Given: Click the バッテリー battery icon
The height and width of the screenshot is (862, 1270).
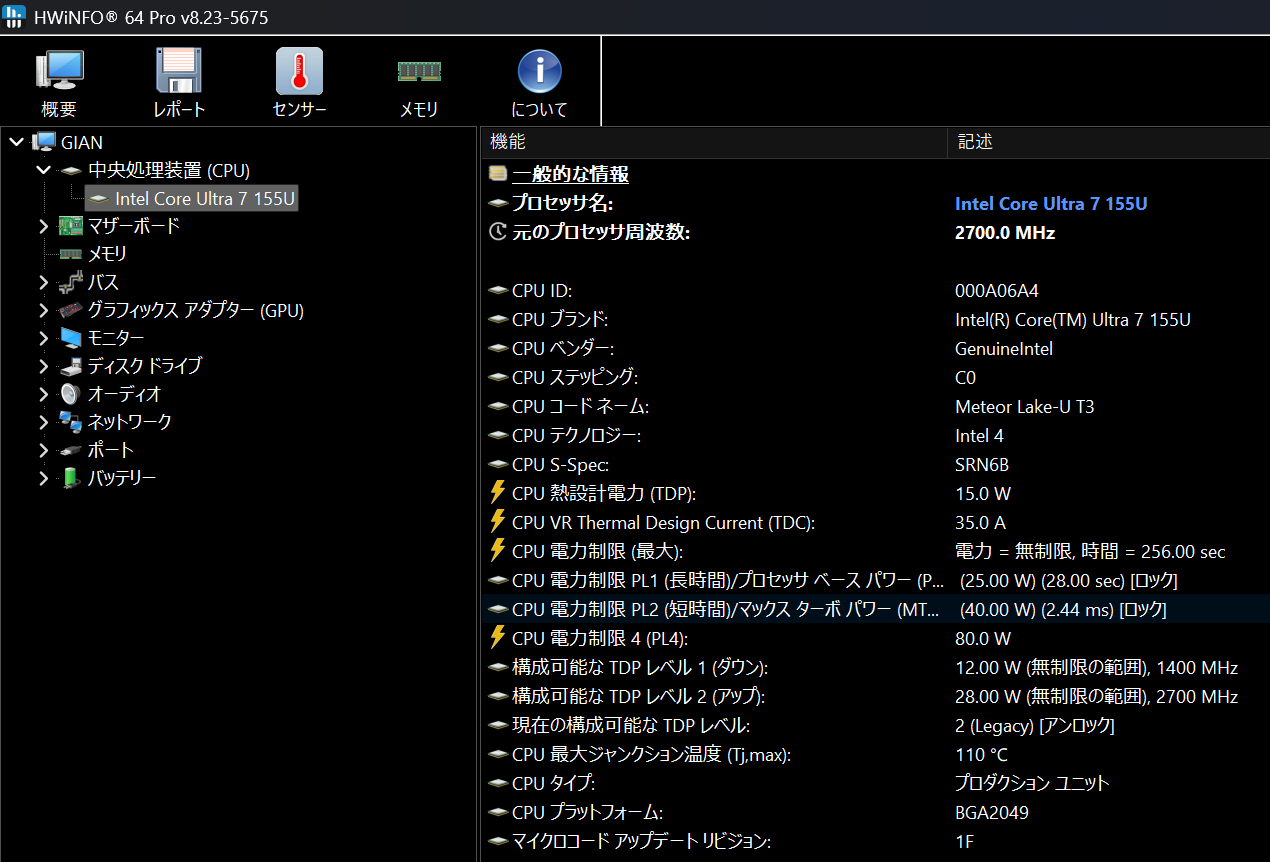Looking at the screenshot, I should pyautogui.click(x=71, y=478).
